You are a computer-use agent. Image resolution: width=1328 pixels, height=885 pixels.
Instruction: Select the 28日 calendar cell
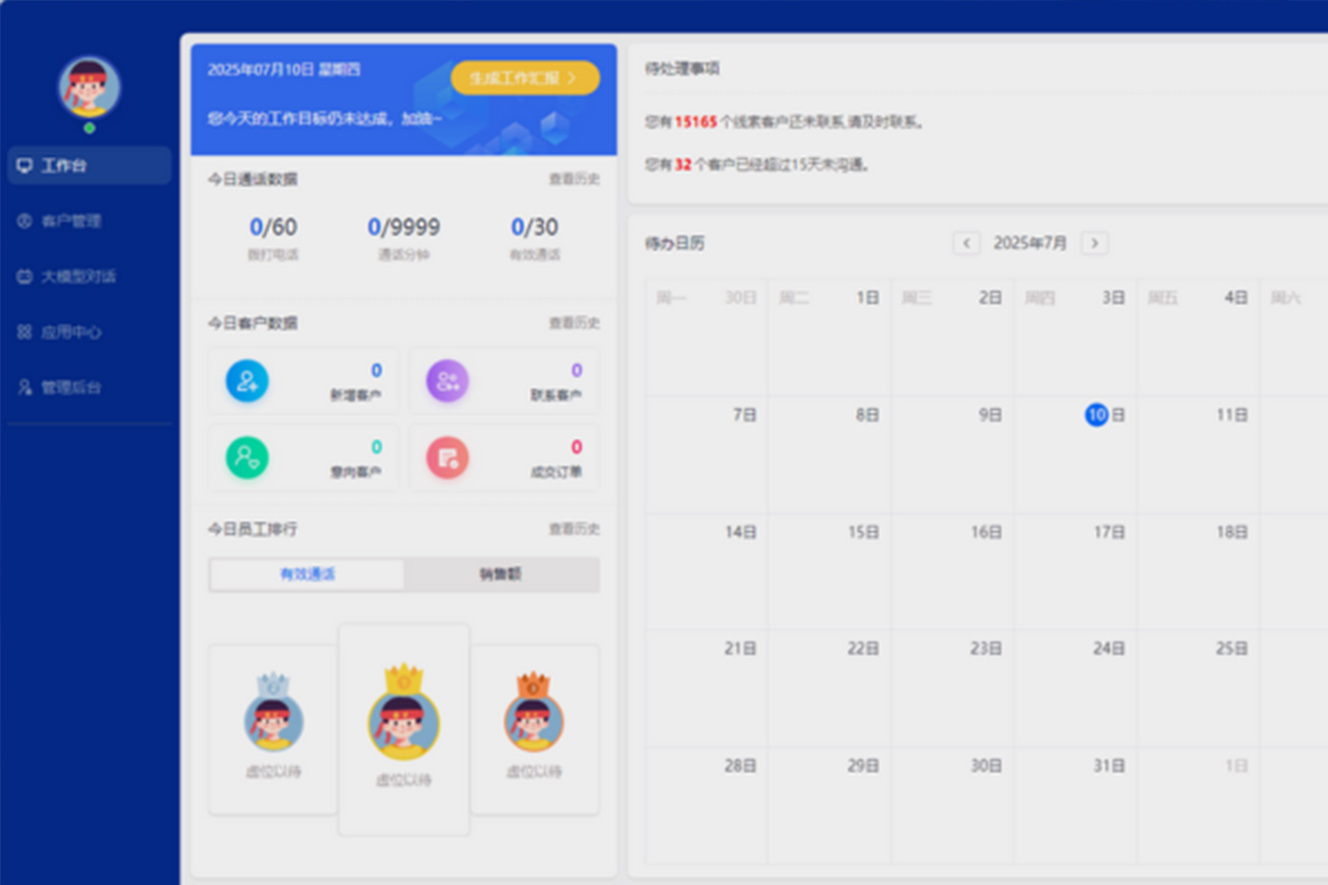click(706, 806)
